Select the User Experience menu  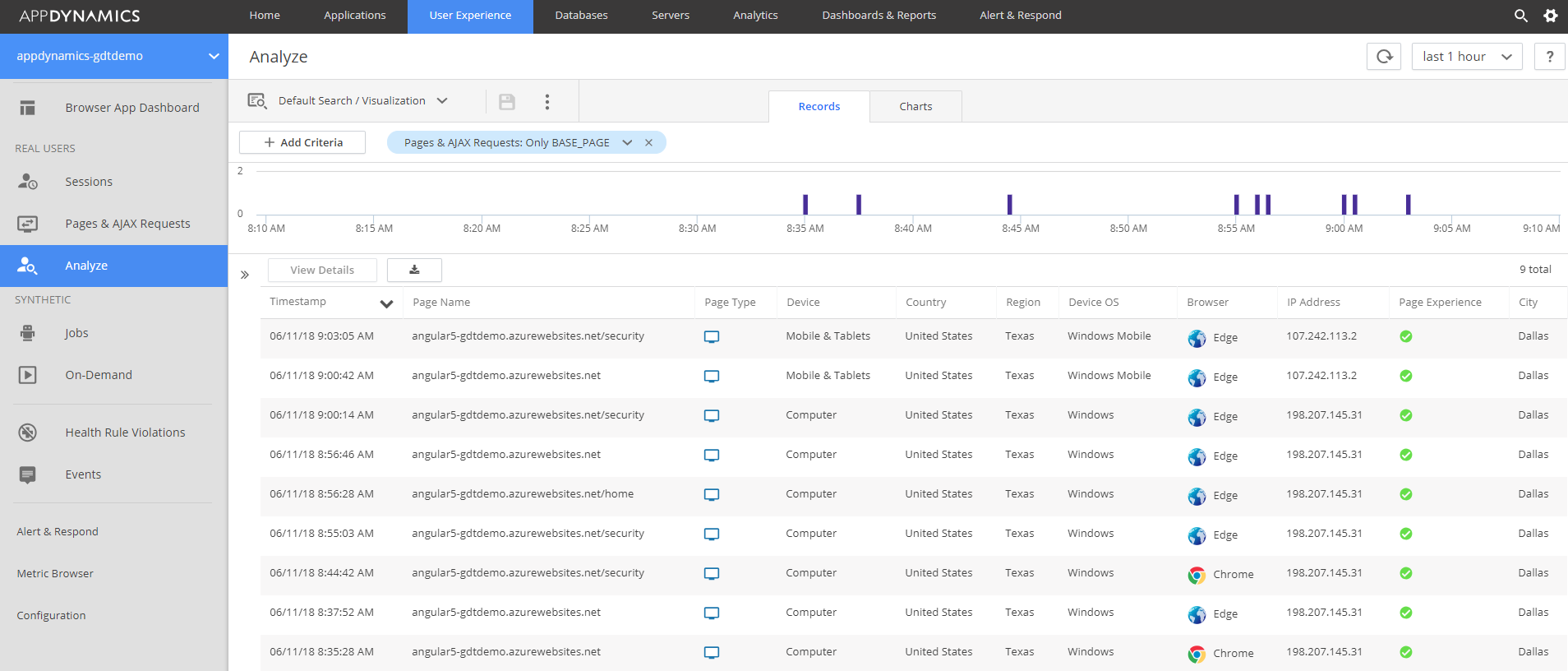pyautogui.click(x=470, y=16)
